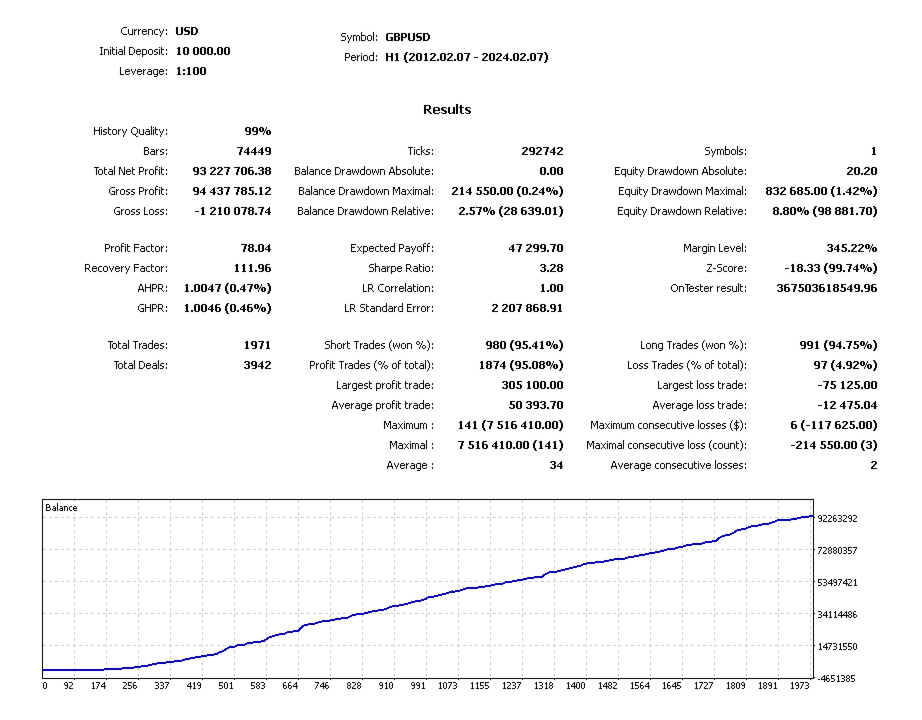
Task: Select the GBPUSD symbol text
Action: tap(407, 37)
